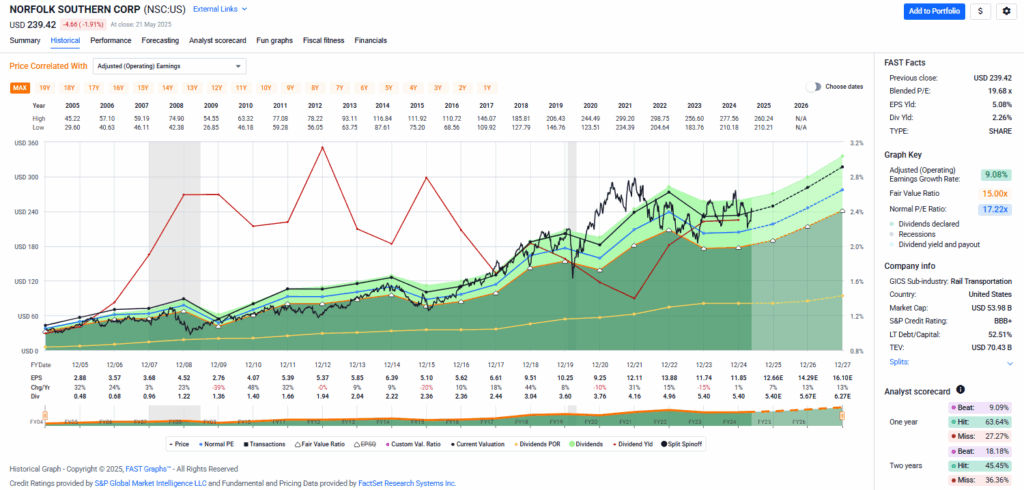Screen dimensions: 1024x490
Task: Expand the Splits chevron
Action: point(1010,362)
